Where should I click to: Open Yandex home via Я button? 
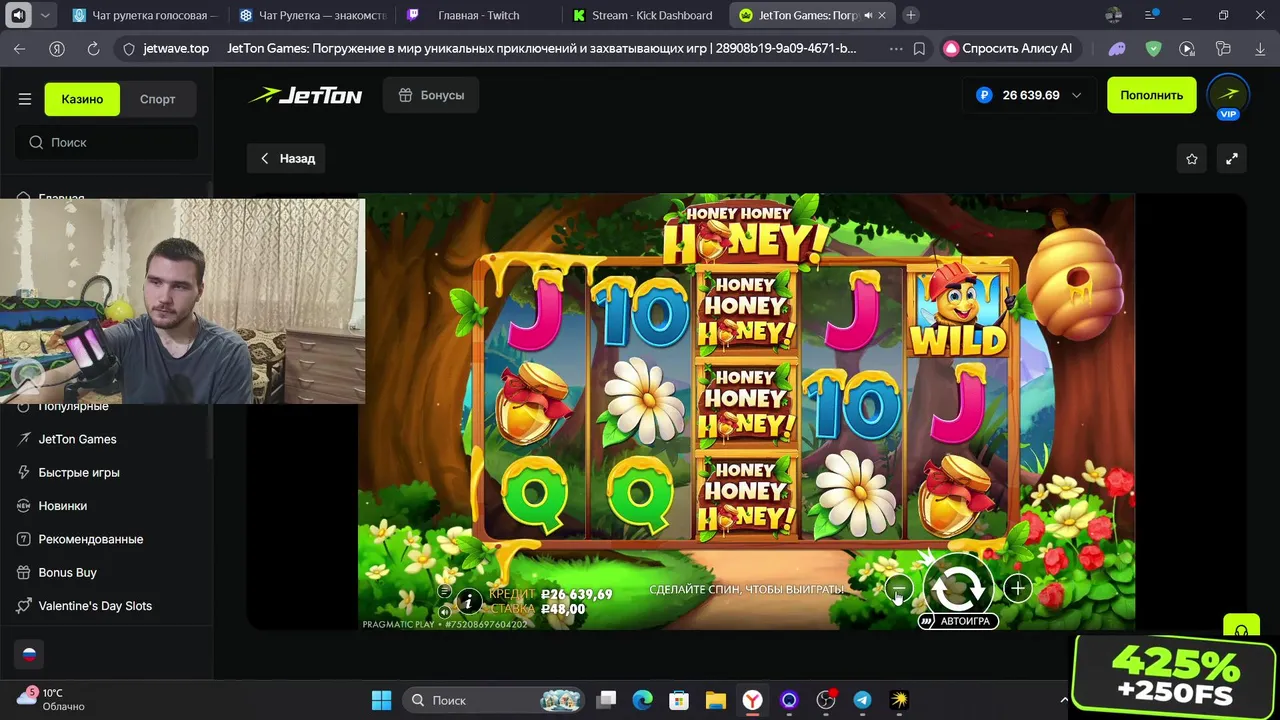pyautogui.click(x=57, y=48)
